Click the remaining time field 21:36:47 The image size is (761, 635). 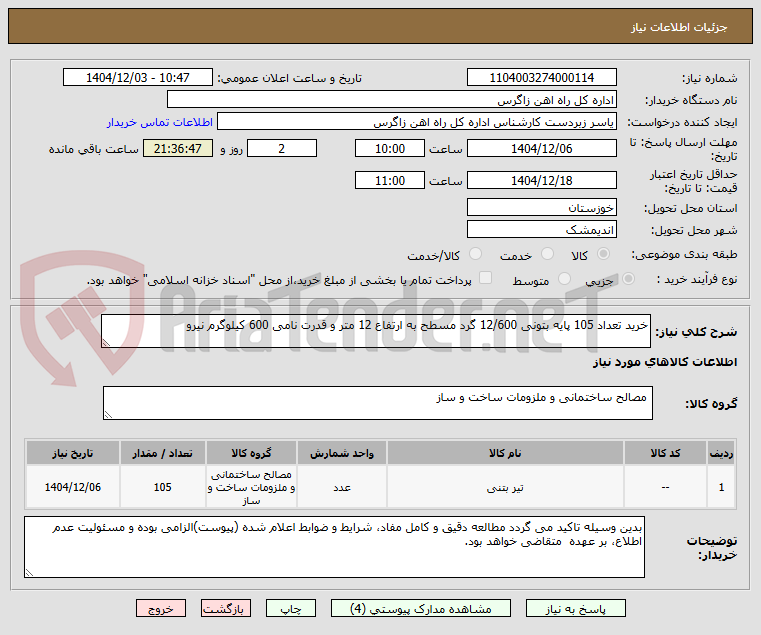coord(178,148)
